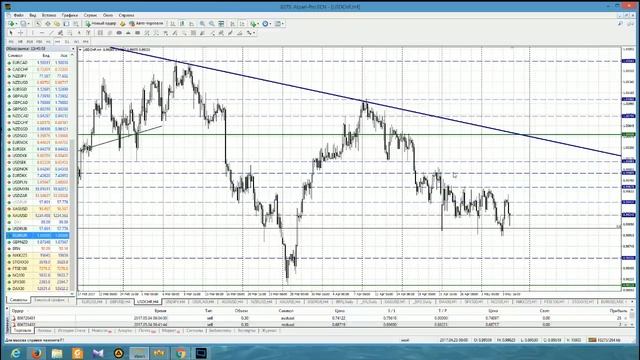Close the Market Watch panel

coord(73,49)
